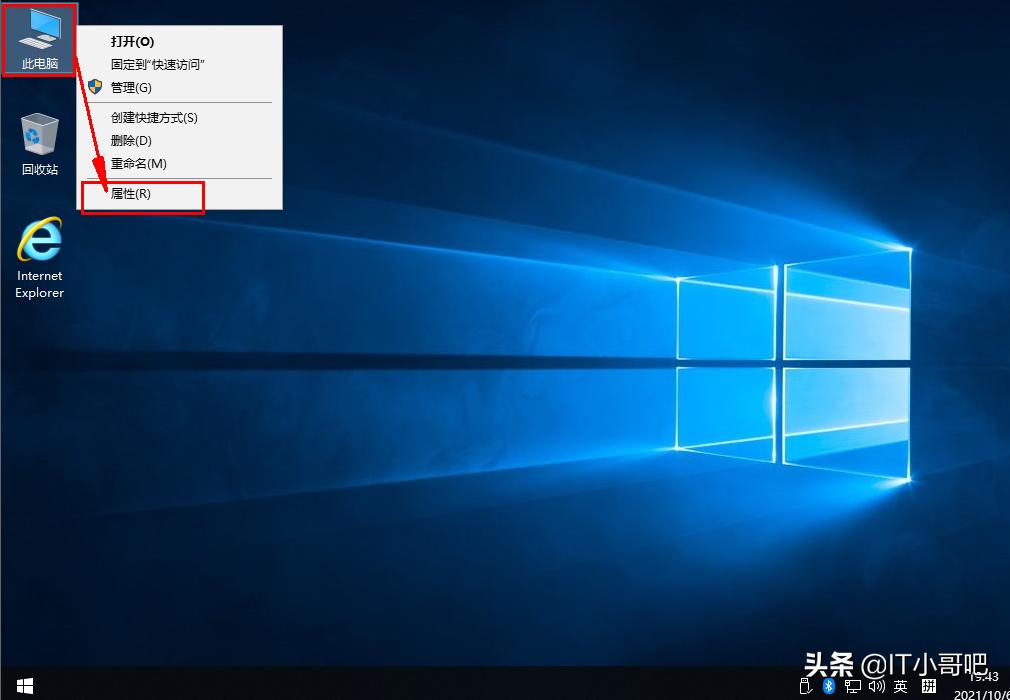Click the 管理(G) shield icon in the menu
The width and height of the screenshot is (1010, 700).
click(x=96, y=87)
